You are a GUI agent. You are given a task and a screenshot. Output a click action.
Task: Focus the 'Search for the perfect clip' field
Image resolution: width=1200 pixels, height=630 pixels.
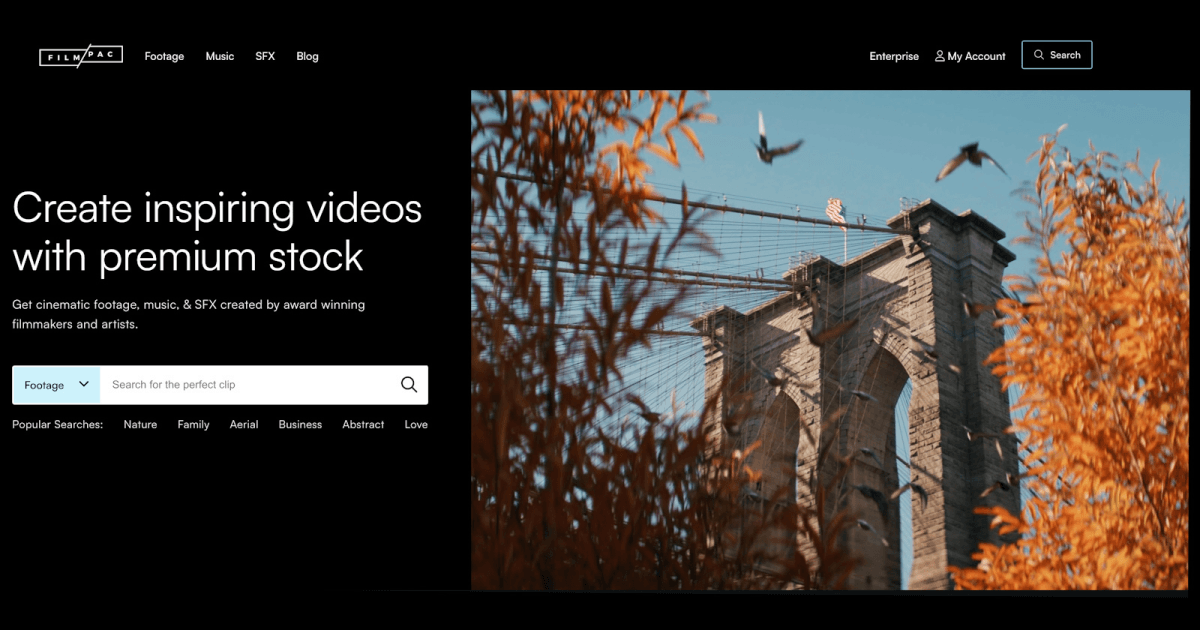250,385
